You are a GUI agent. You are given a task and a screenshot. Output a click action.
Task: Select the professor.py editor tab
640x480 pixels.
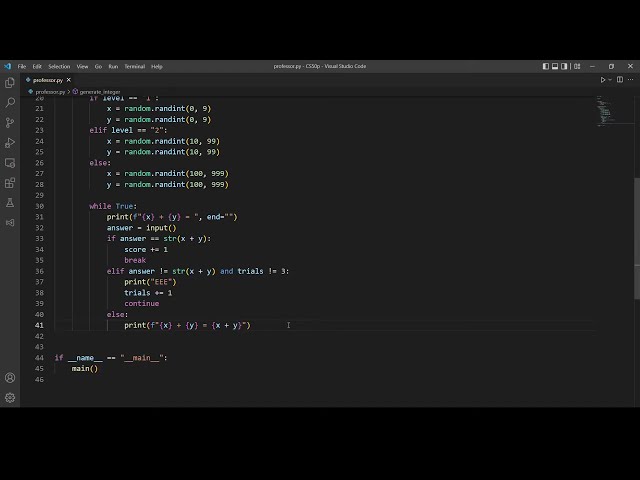(48, 80)
